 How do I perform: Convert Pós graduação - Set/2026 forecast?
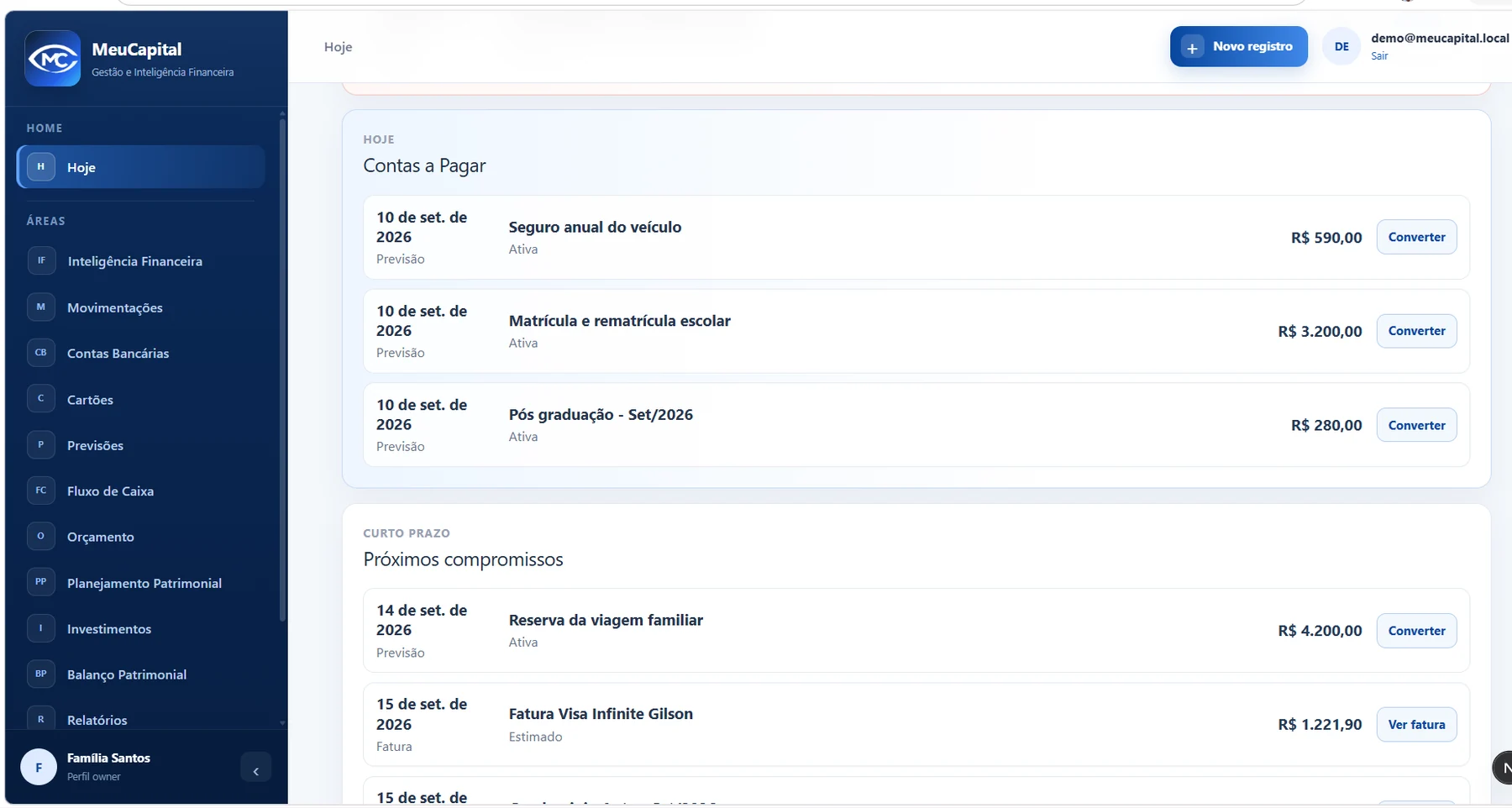pyautogui.click(x=1416, y=425)
